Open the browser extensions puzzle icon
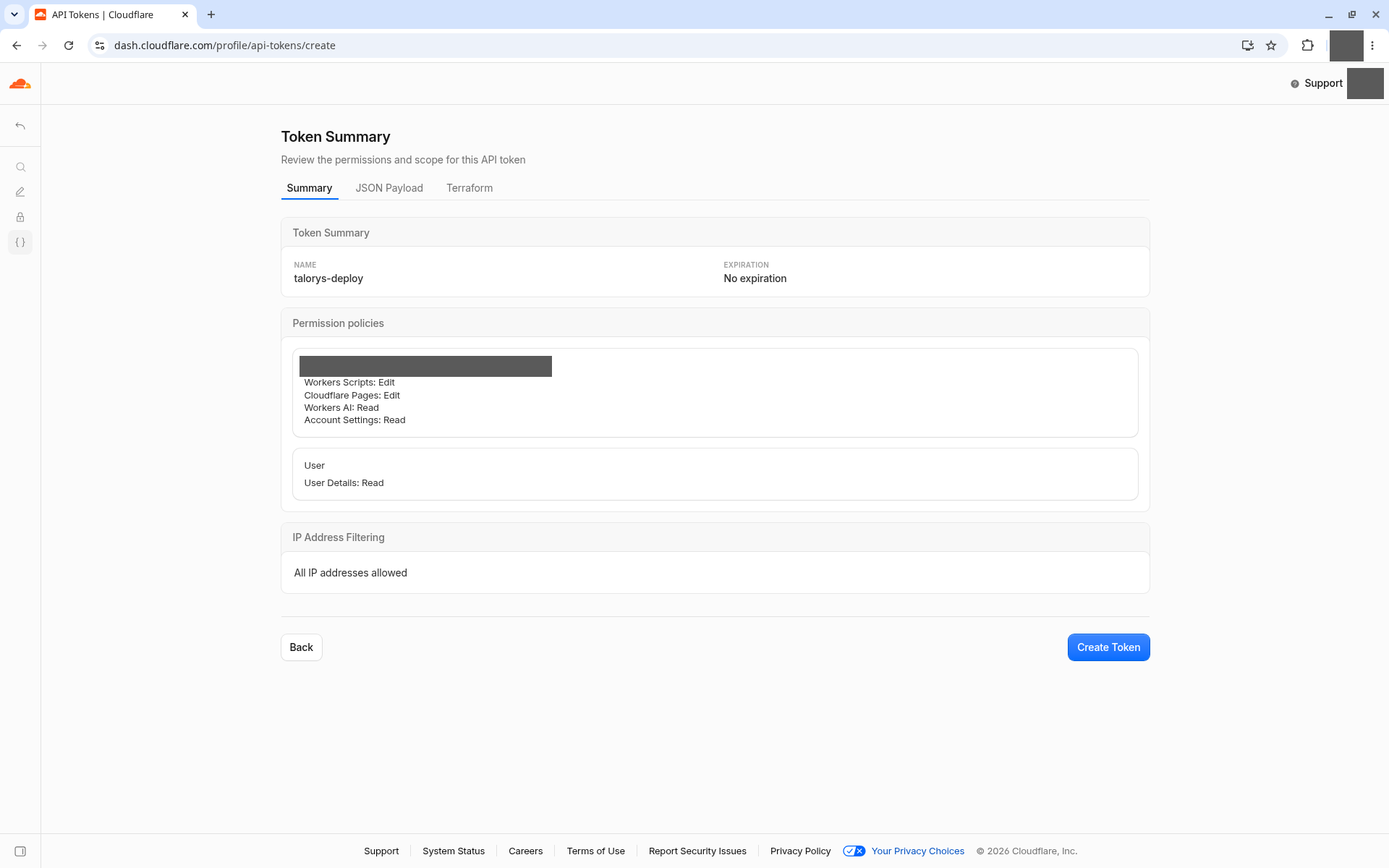Image resolution: width=1389 pixels, height=868 pixels. [1307, 46]
